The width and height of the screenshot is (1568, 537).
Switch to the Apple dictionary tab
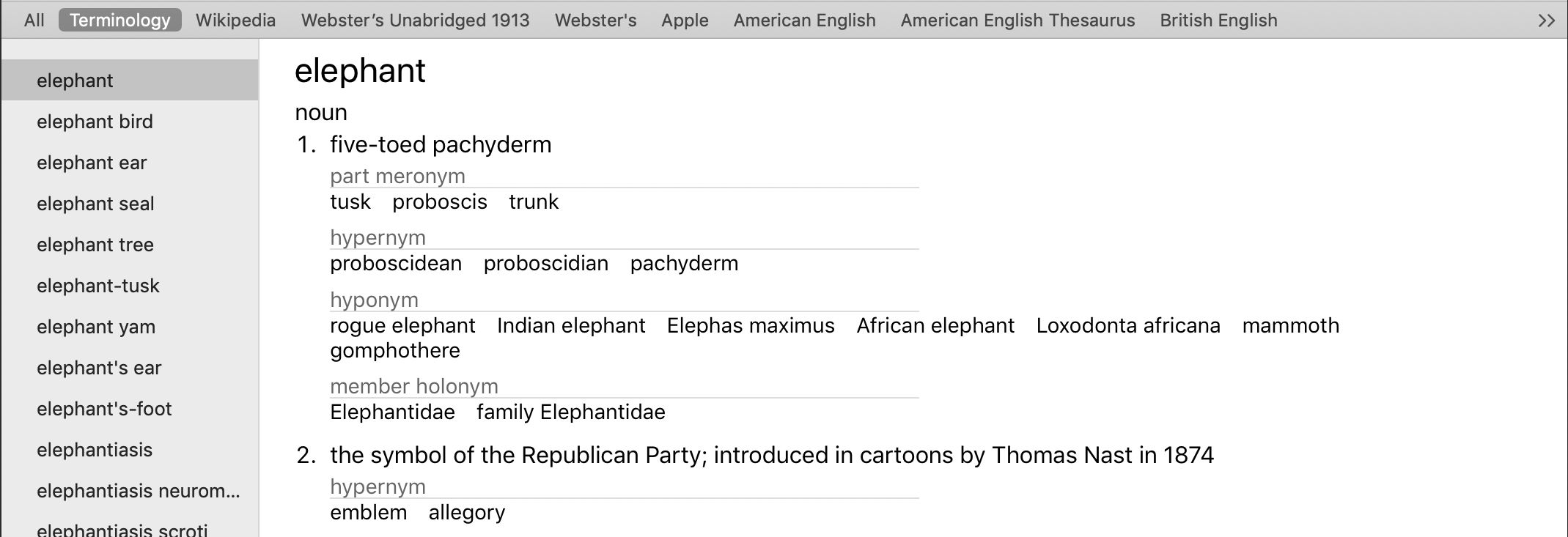pos(684,21)
